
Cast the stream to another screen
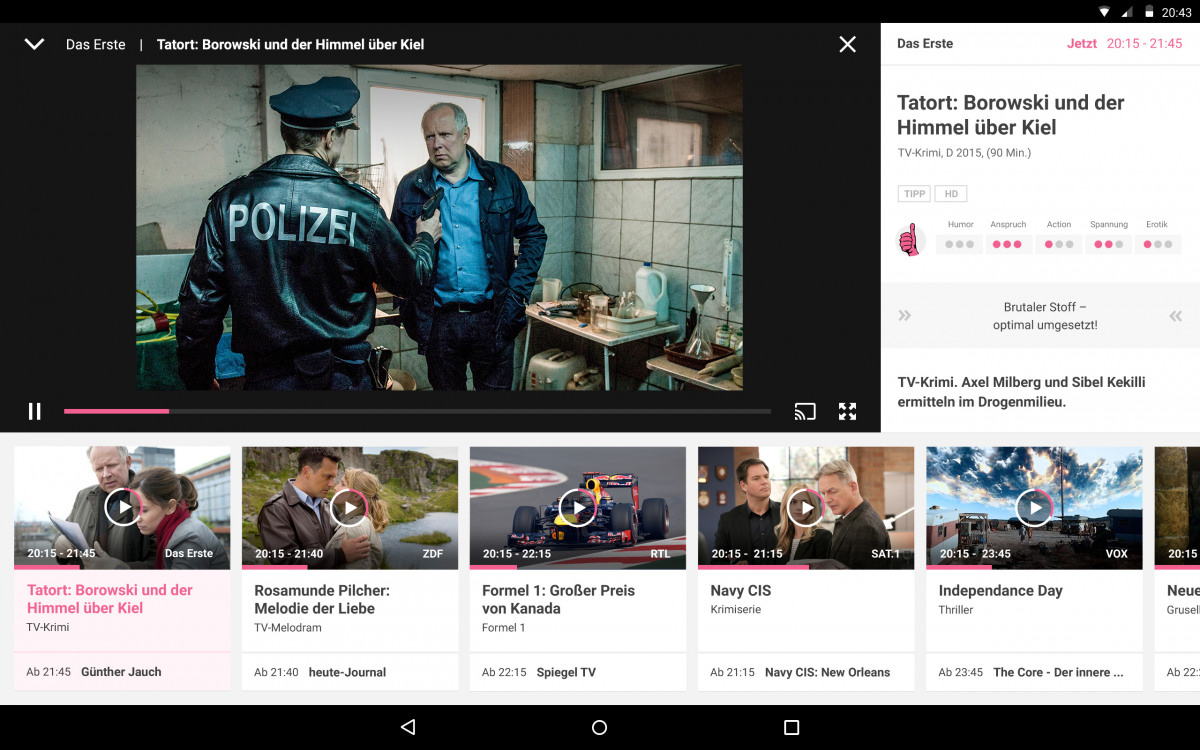tap(805, 411)
